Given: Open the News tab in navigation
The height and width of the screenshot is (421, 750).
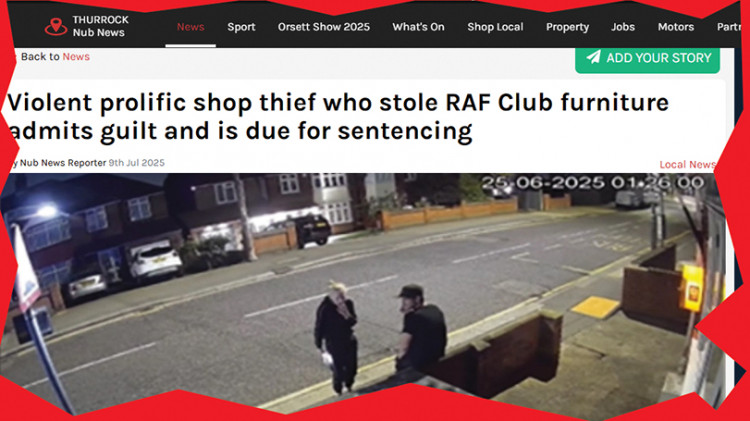Looking at the screenshot, I should [190, 27].
